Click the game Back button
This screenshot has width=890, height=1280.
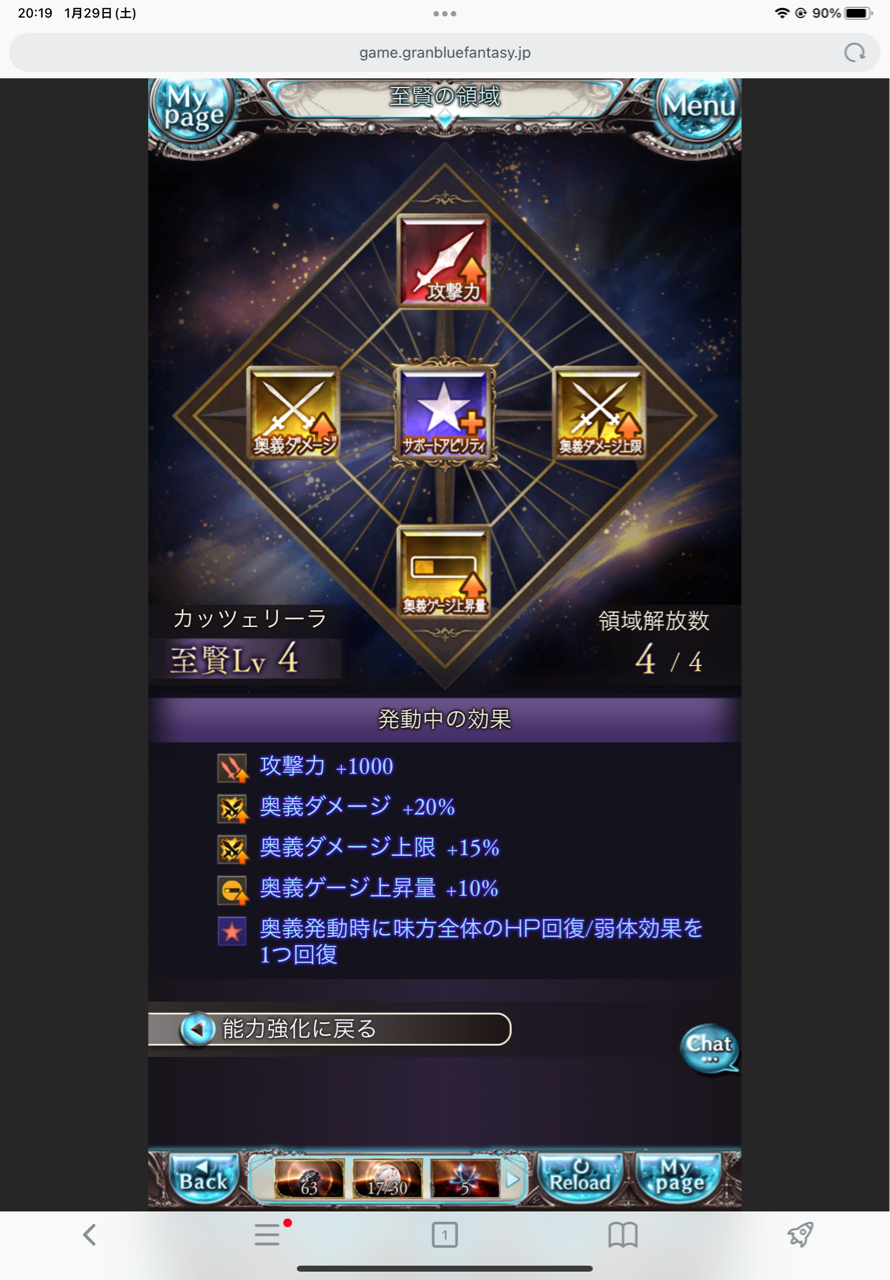203,1178
